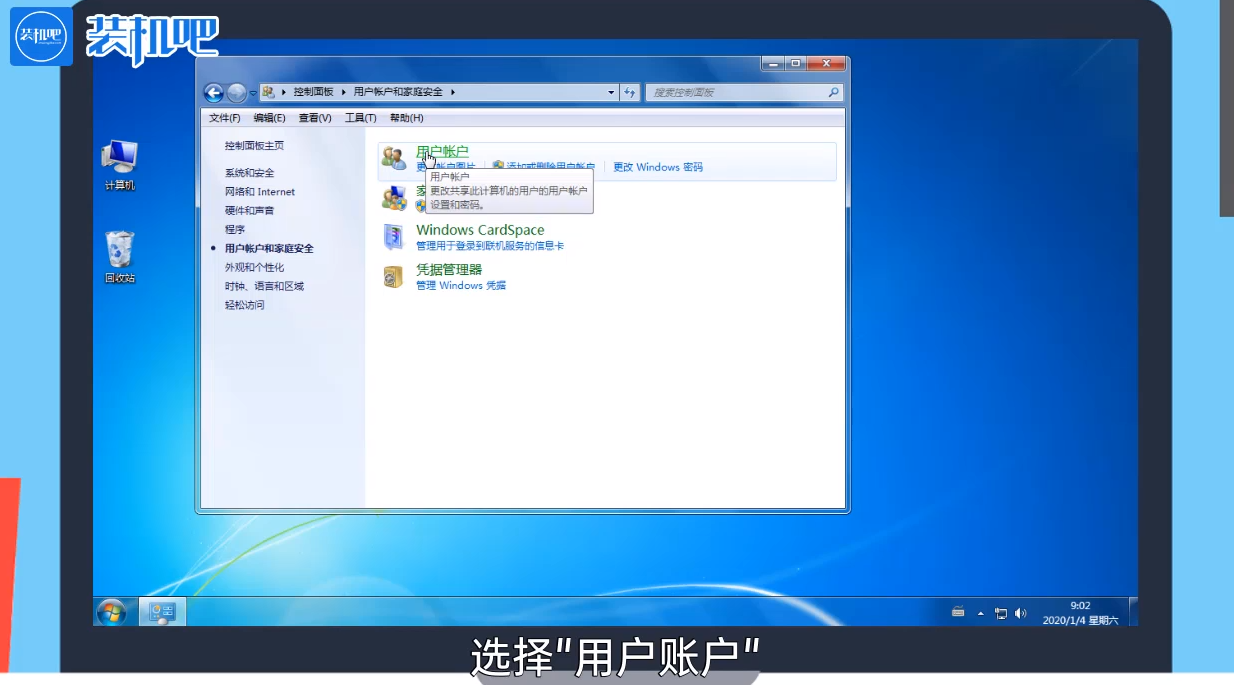Click 更改 Windows 密码 link
Screen dimensions: 1234x685
[658, 167]
